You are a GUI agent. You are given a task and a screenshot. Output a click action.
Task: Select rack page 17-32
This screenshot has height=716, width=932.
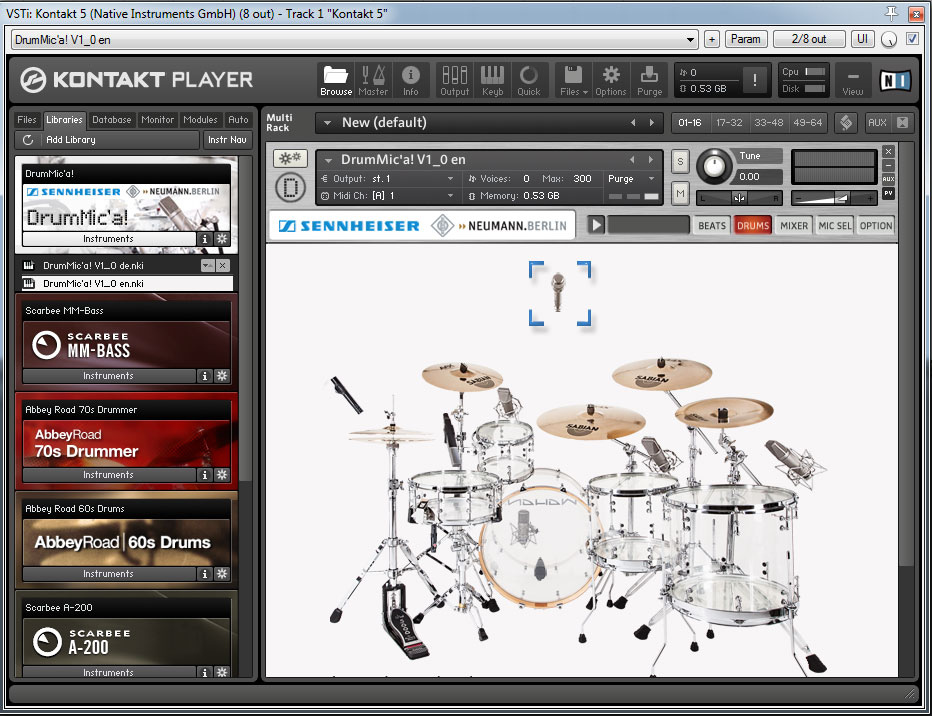(x=729, y=122)
